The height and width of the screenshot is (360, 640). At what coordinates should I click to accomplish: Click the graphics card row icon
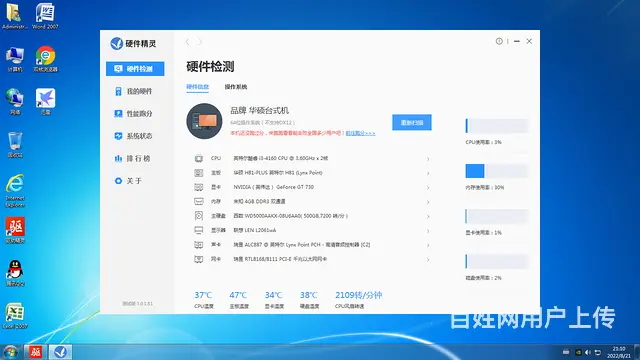199,187
